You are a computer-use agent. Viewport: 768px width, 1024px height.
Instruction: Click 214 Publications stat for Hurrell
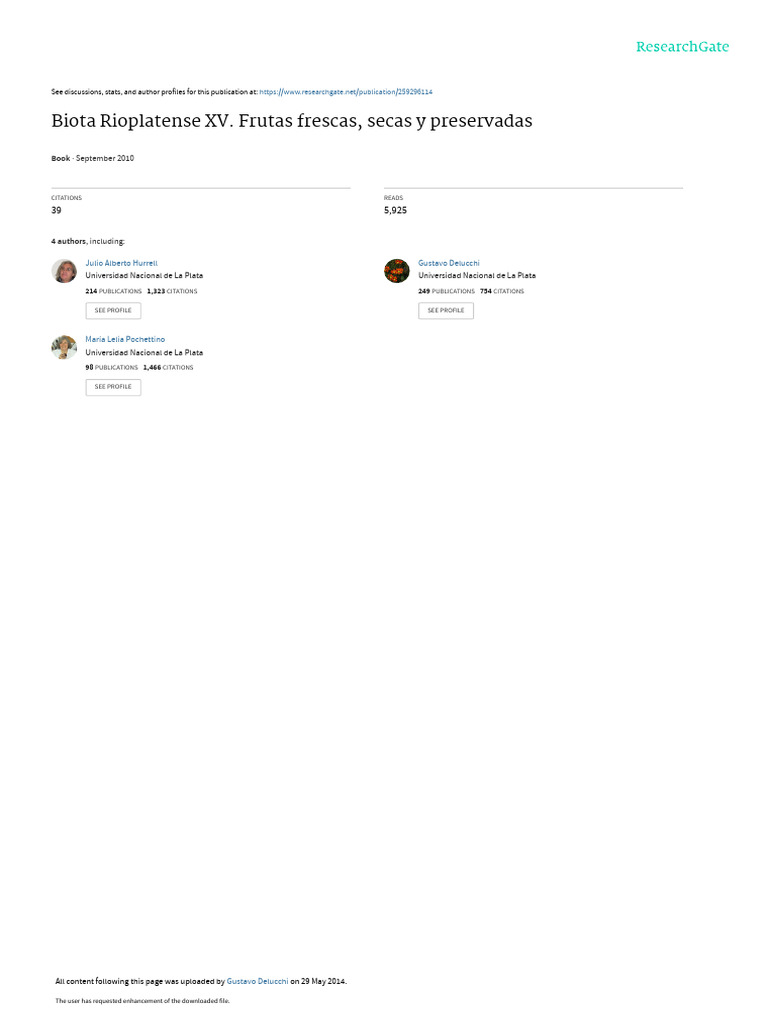[x=114, y=291]
